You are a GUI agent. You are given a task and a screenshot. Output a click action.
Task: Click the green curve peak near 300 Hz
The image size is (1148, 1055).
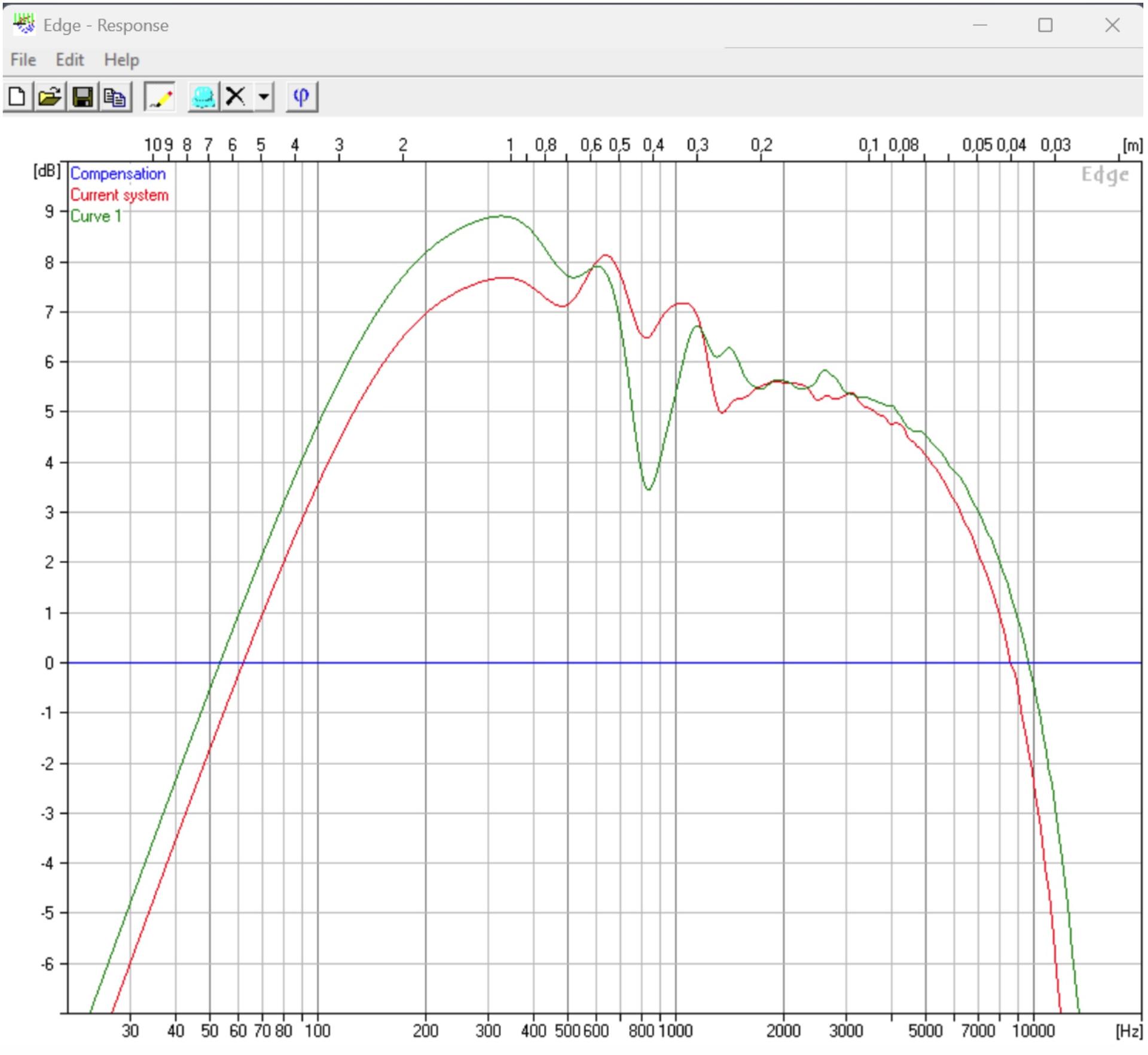[501, 216]
